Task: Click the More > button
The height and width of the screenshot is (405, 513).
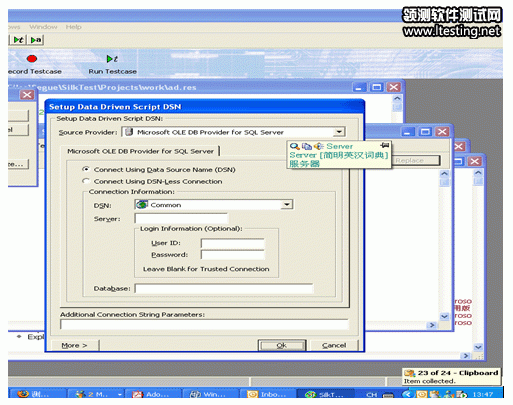Action: coord(75,345)
